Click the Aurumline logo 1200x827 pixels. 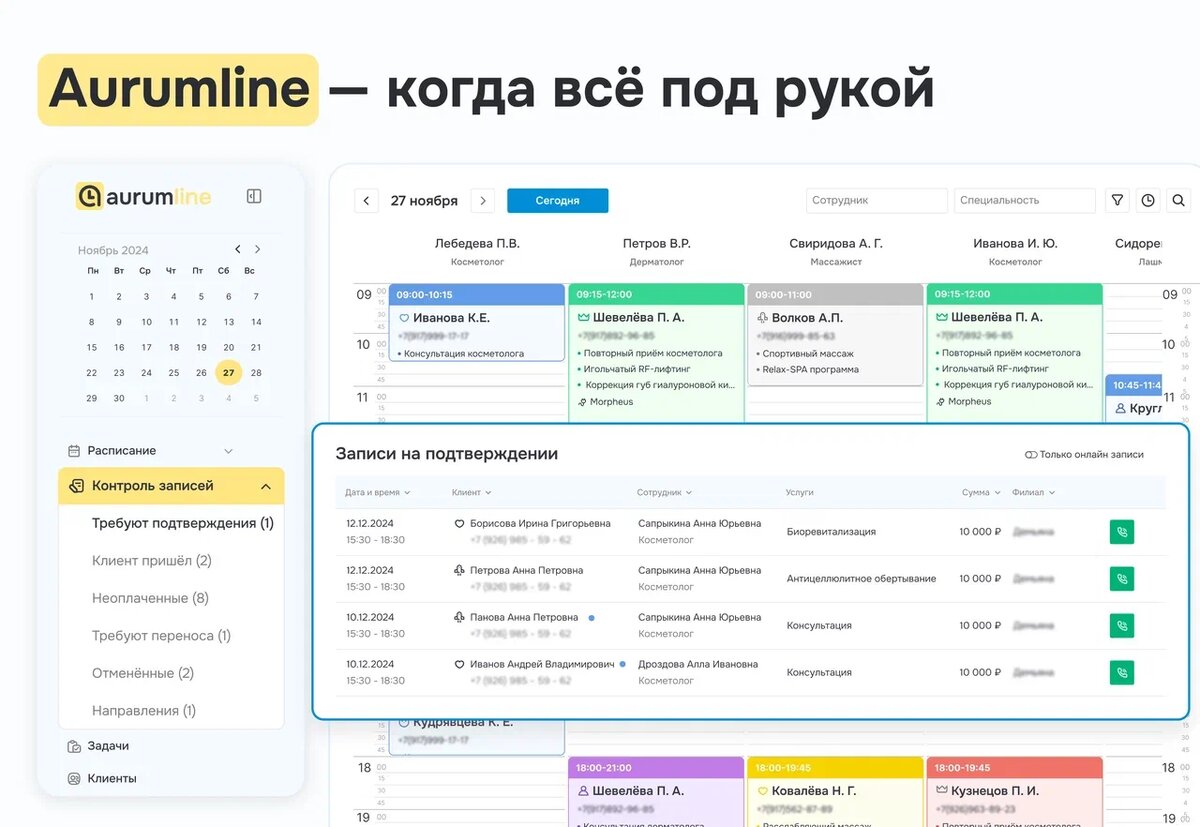[144, 196]
